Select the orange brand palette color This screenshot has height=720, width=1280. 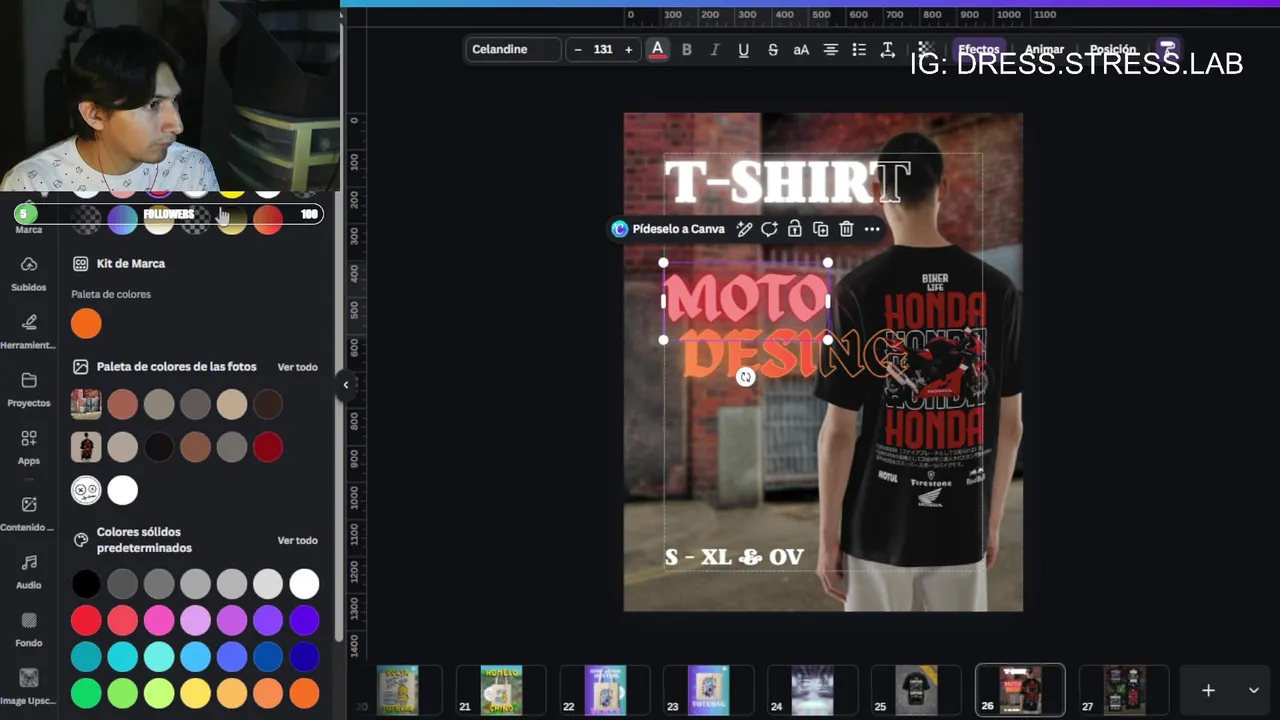pos(86,324)
